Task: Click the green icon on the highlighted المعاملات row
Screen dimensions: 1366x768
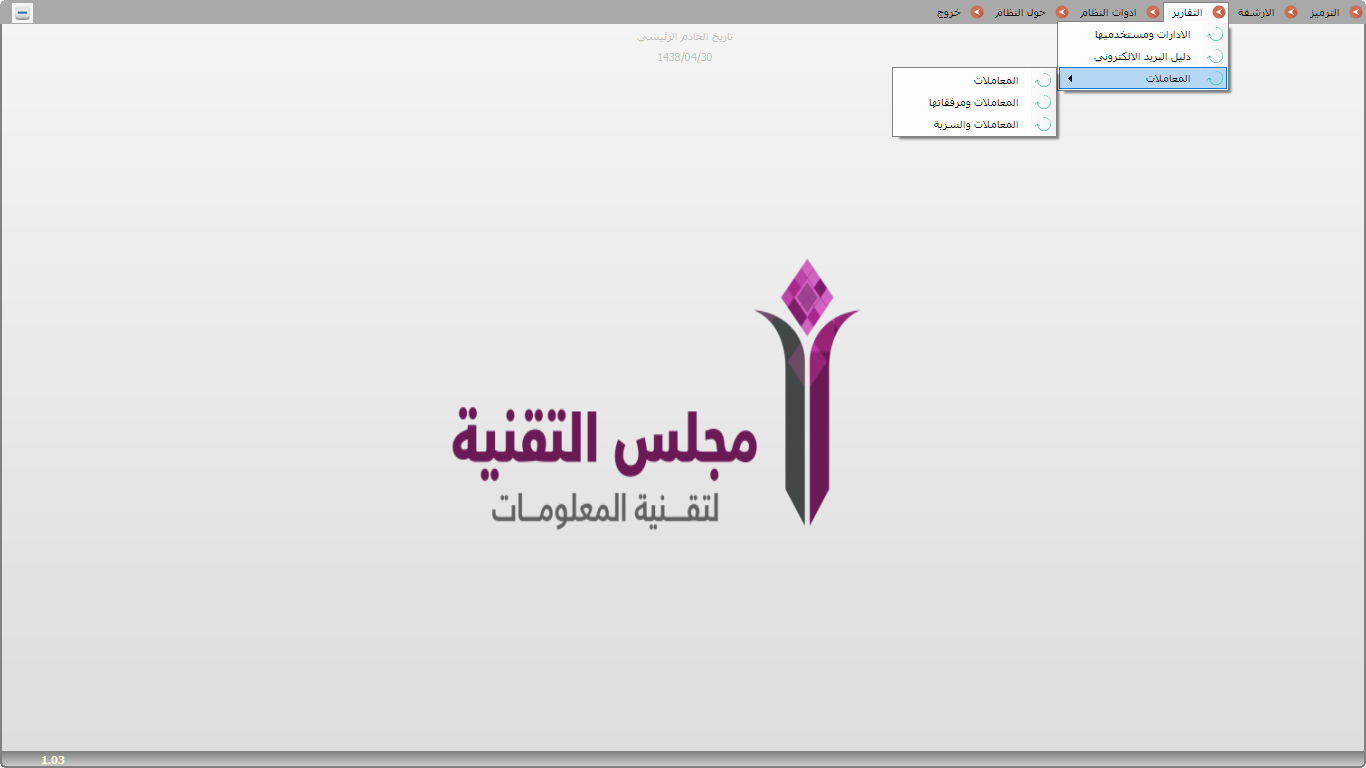Action: click(x=1214, y=79)
